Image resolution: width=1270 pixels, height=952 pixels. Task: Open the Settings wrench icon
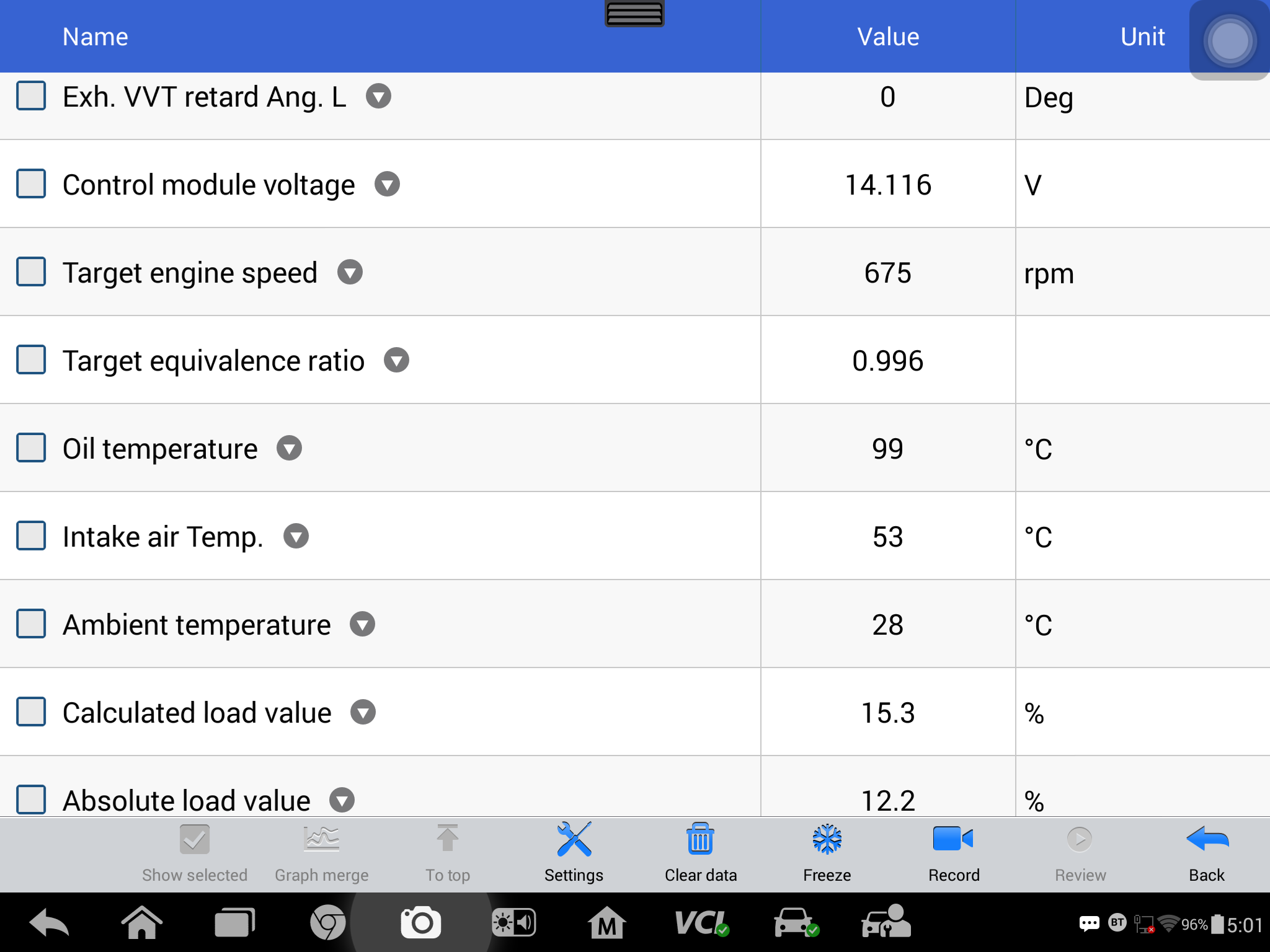point(574,840)
